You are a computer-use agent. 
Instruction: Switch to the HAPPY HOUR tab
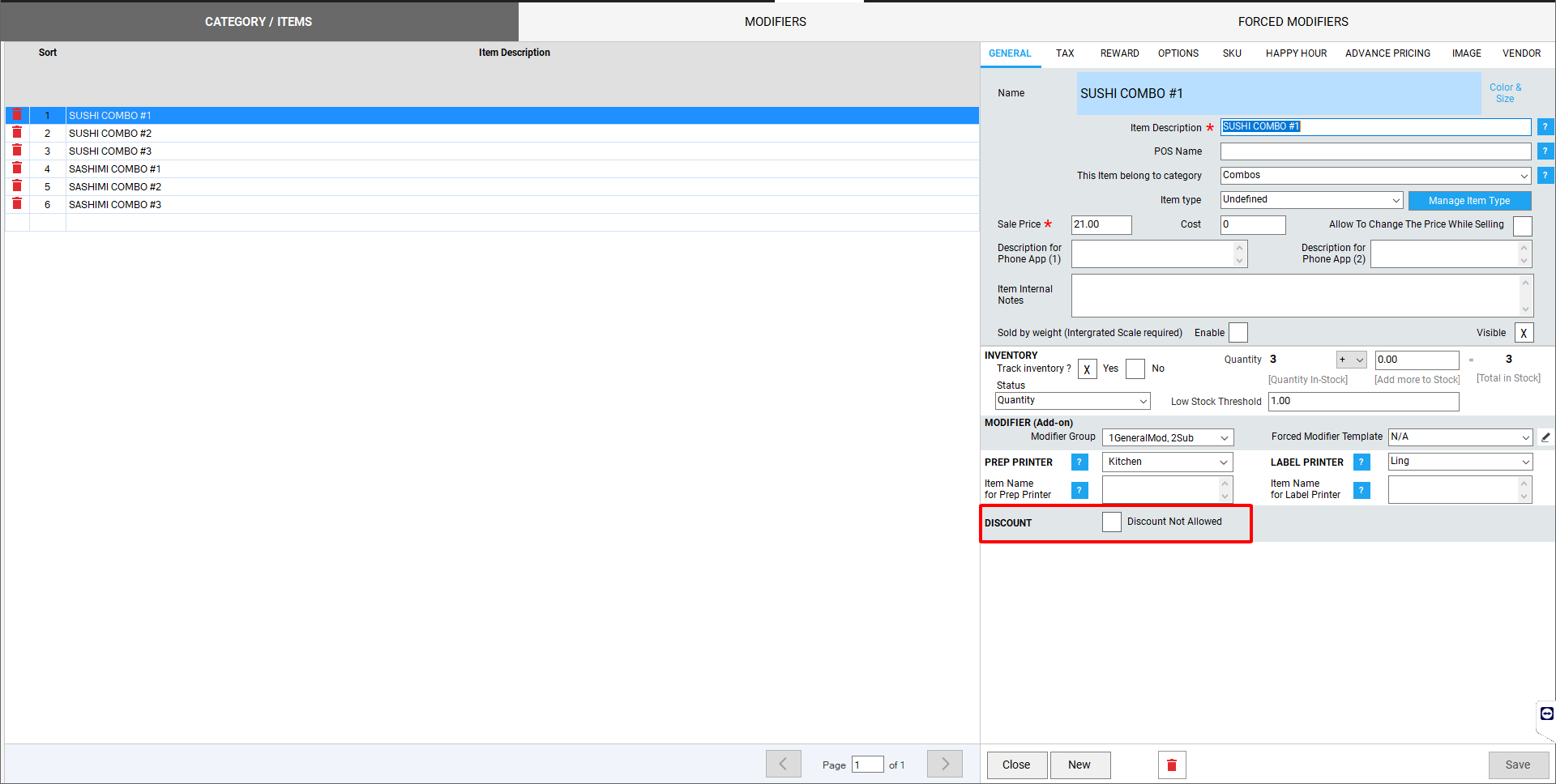1296,53
